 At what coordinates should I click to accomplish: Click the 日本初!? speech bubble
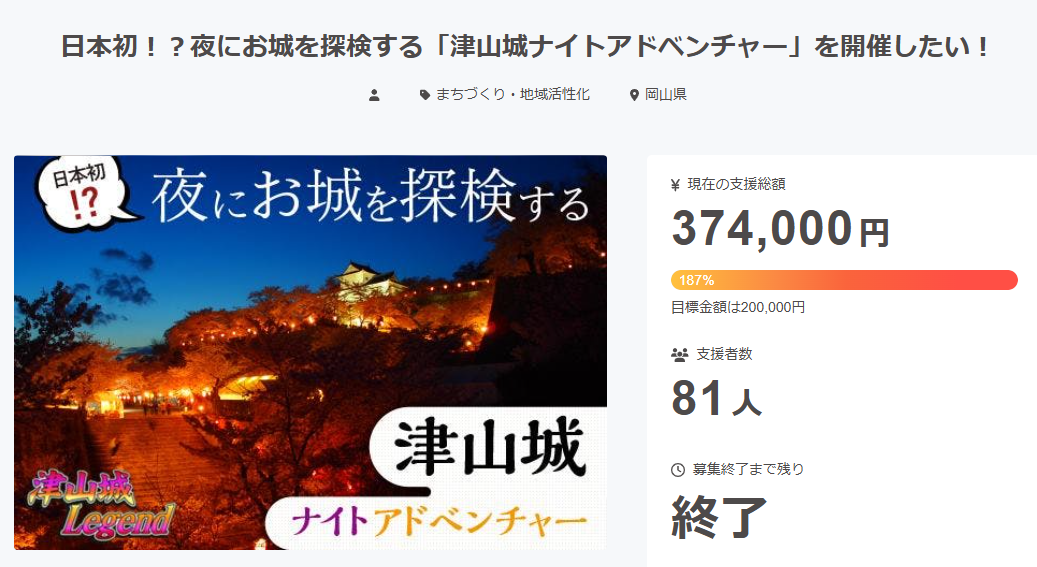83,193
